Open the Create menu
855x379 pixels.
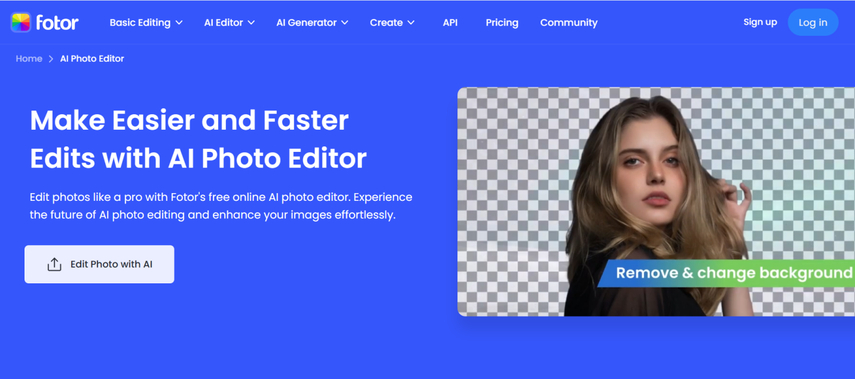(392, 23)
